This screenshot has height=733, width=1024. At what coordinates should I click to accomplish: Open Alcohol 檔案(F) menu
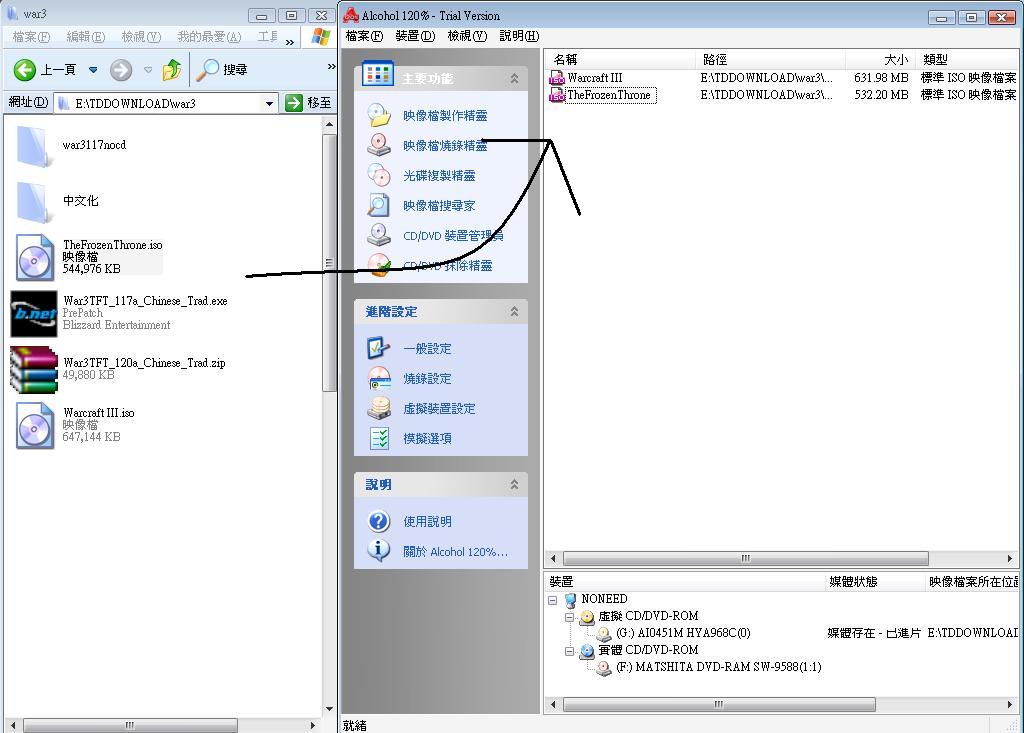364,36
